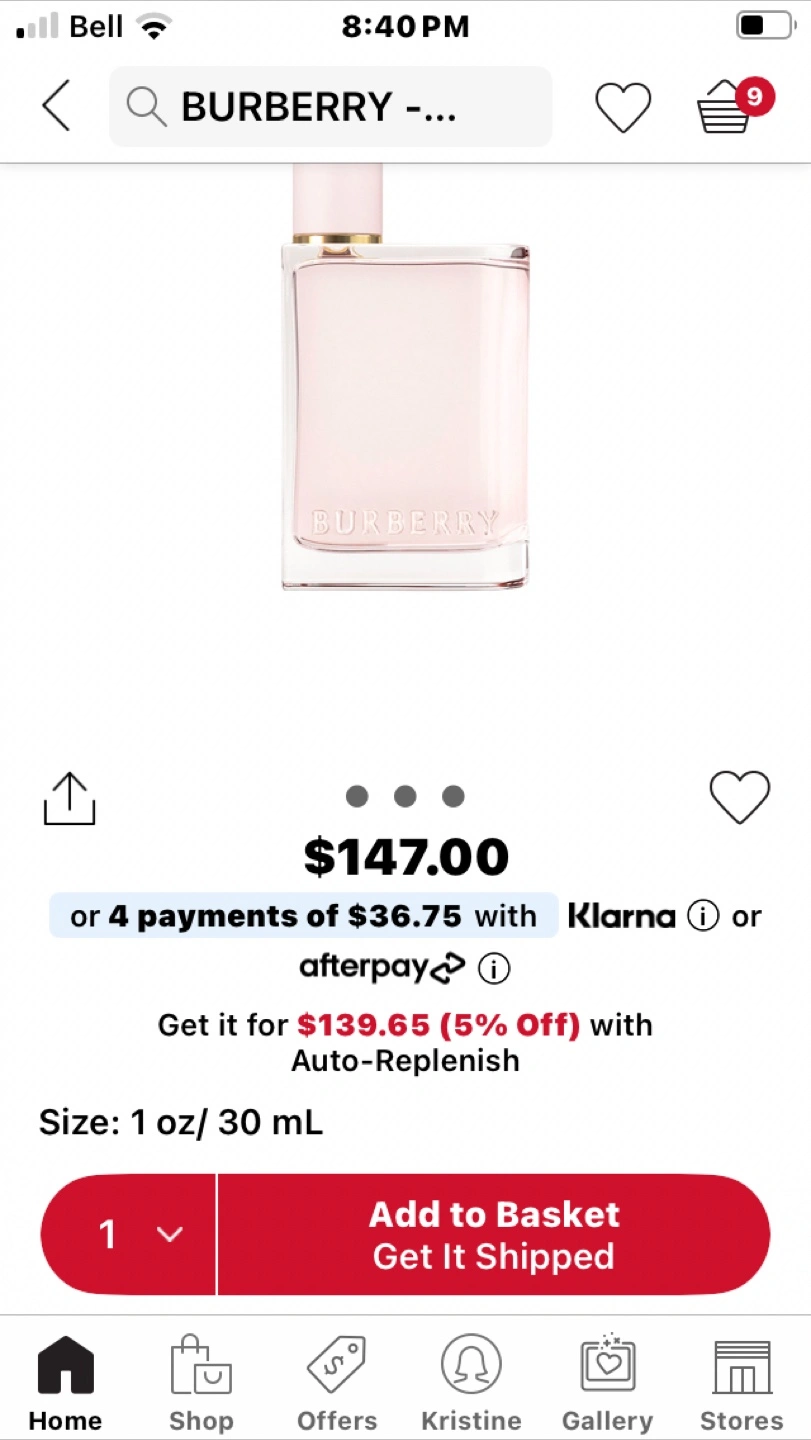Tap the BURBERRY search field
The image size is (811, 1440).
(340, 107)
